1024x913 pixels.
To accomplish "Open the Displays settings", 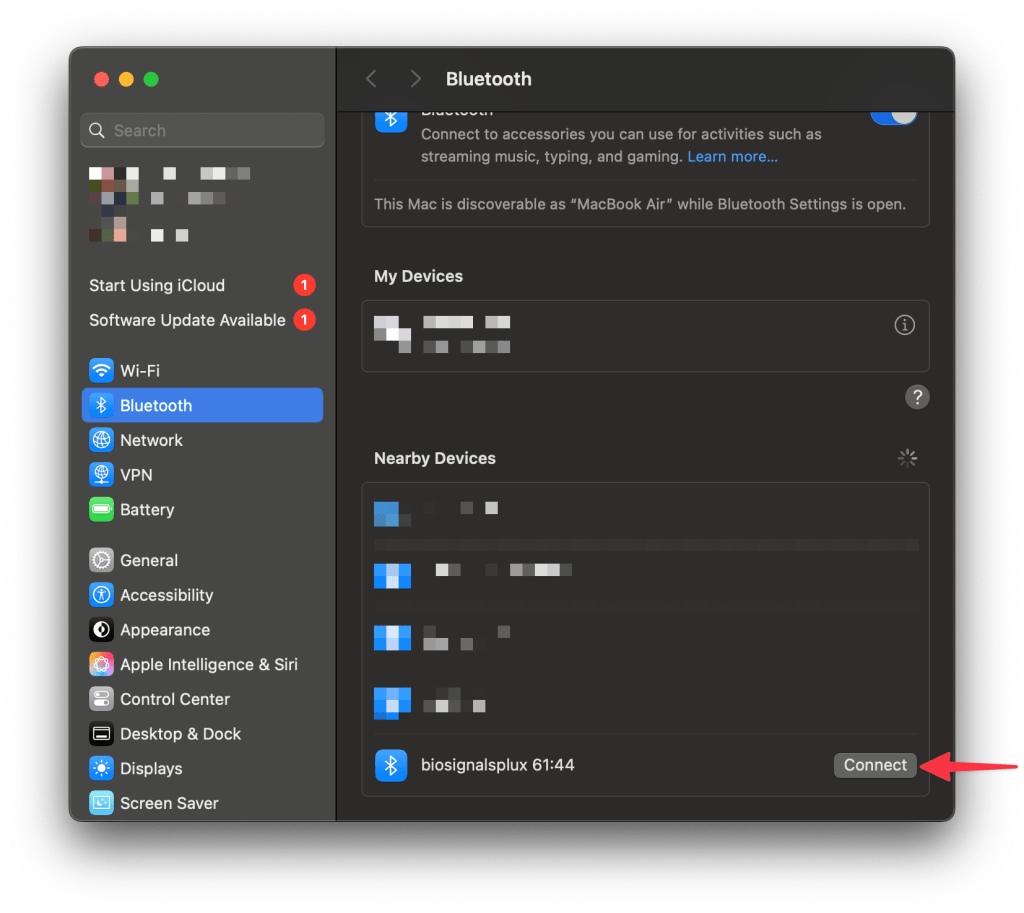I will coord(202,768).
